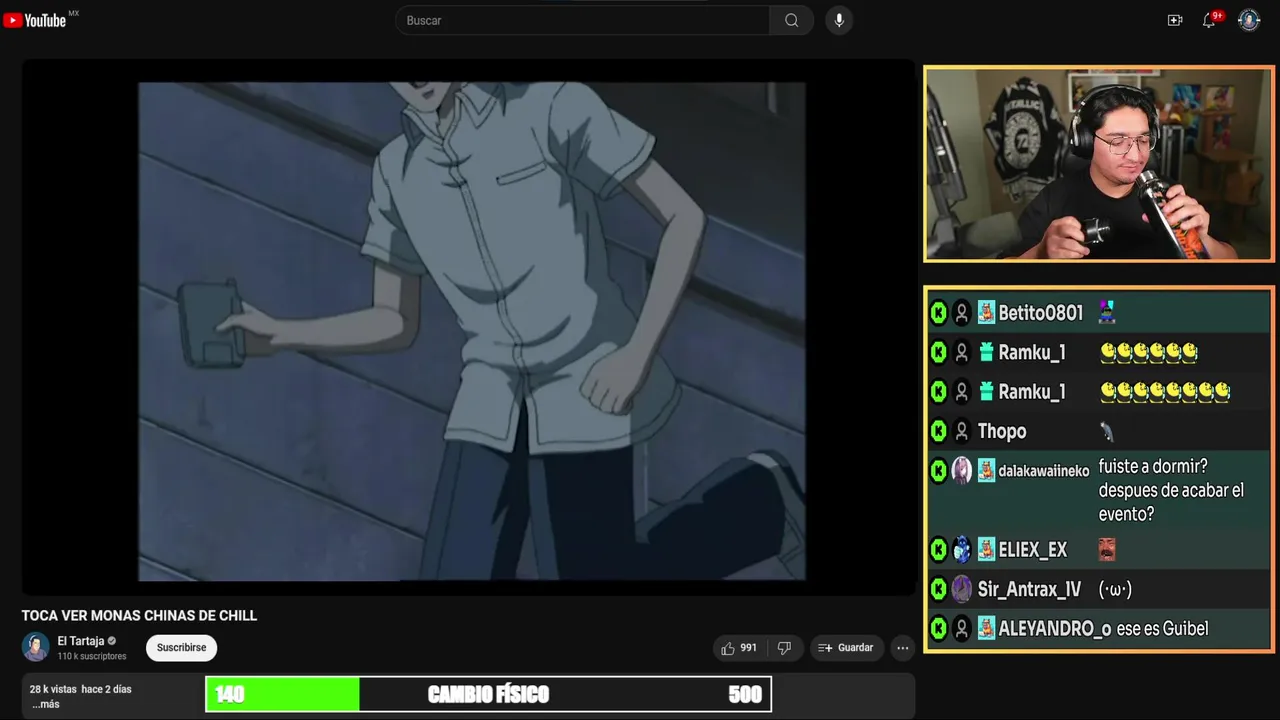Click the Suscribirse button
The width and height of the screenshot is (1280, 720).
(x=181, y=648)
